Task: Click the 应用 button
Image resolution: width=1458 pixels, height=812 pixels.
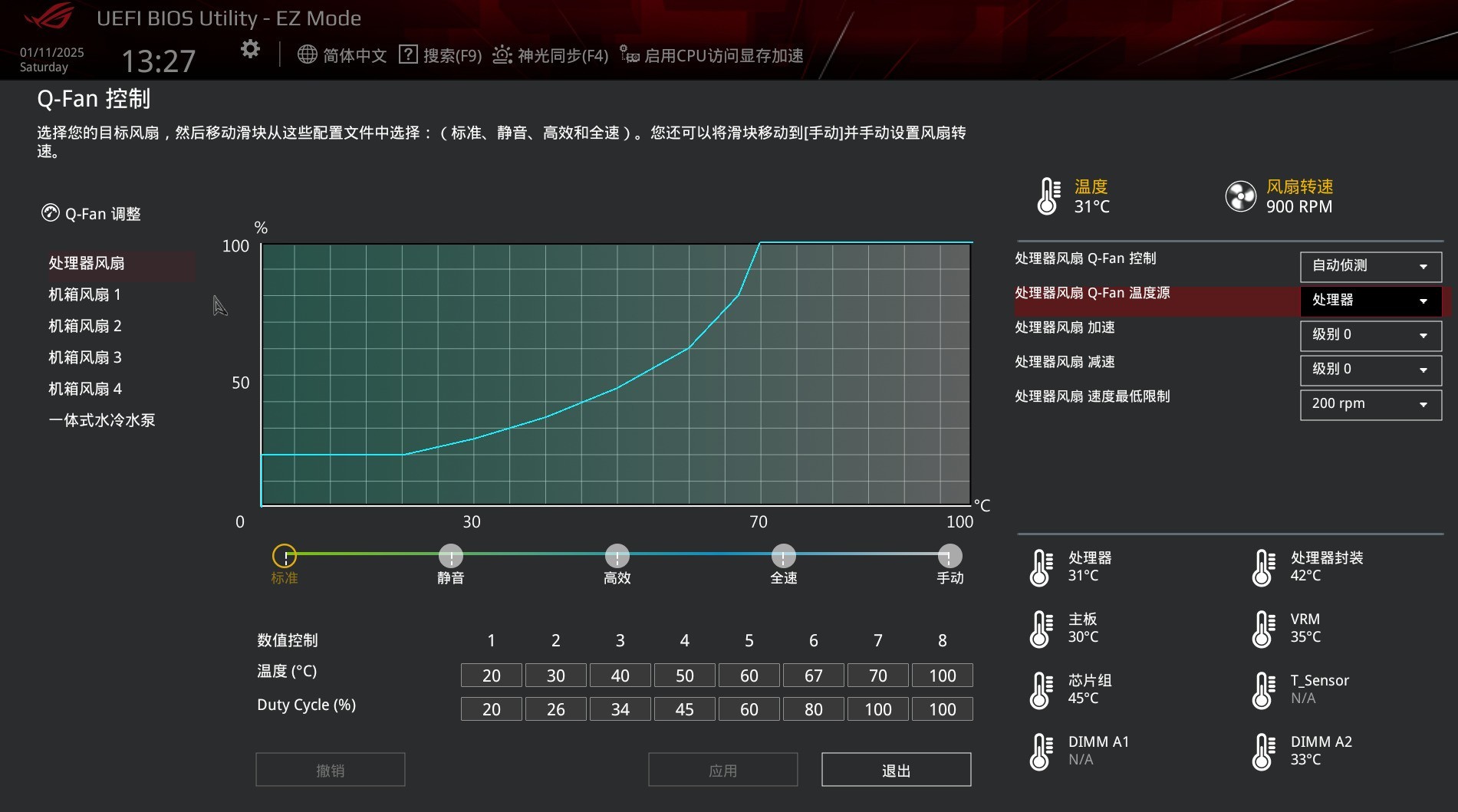Action: pyautogui.click(x=723, y=770)
